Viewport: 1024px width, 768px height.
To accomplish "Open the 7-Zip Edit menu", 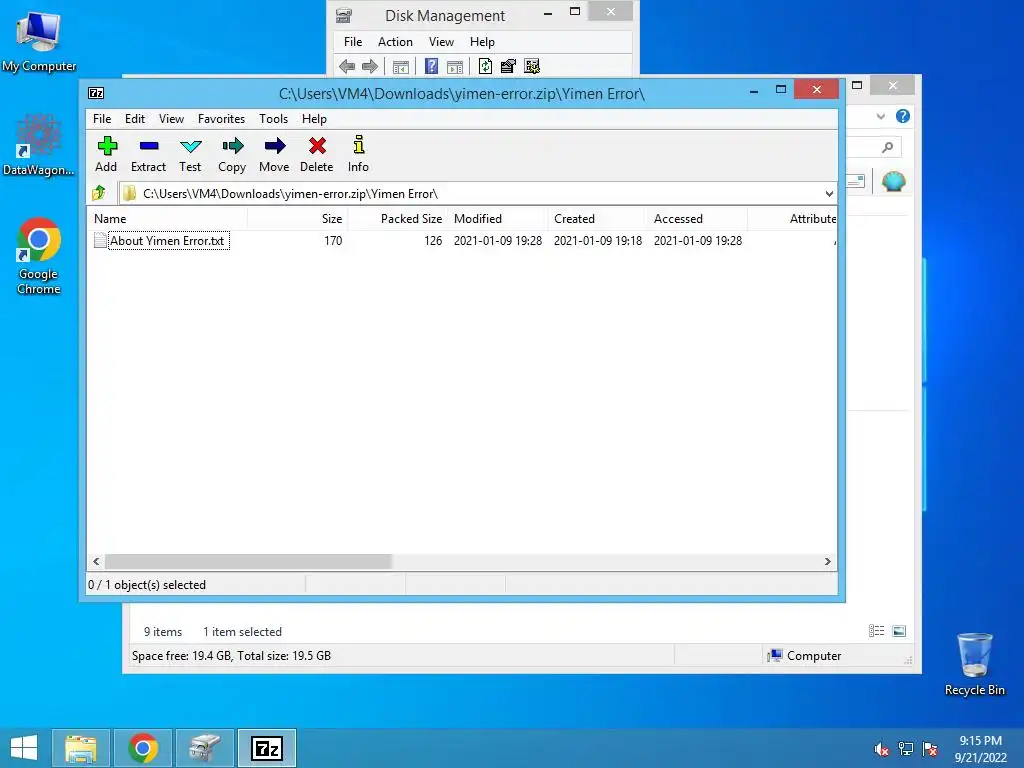I will 135,119.
